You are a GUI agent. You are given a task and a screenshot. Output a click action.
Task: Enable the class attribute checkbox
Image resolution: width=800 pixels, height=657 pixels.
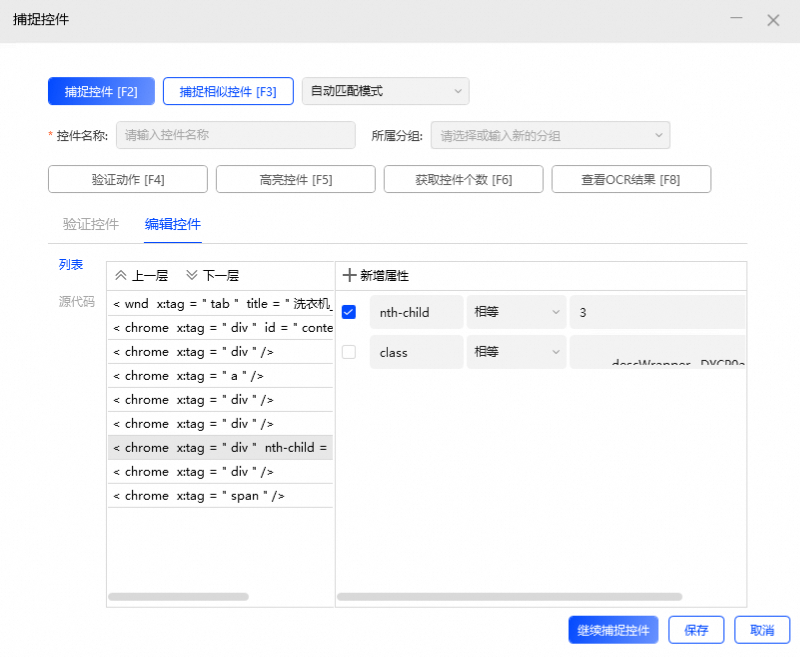pyautogui.click(x=349, y=352)
